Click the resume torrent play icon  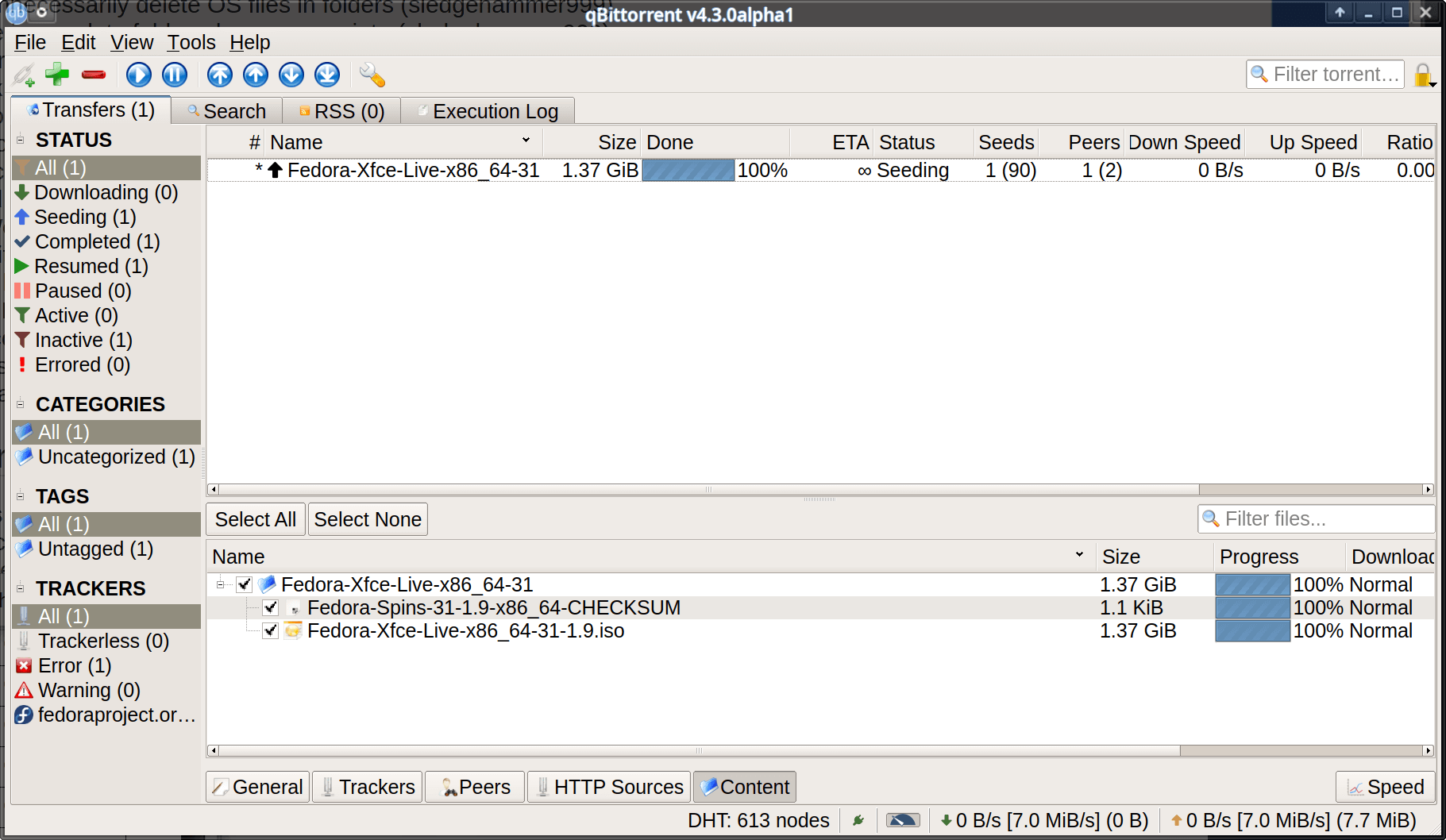click(x=139, y=75)
